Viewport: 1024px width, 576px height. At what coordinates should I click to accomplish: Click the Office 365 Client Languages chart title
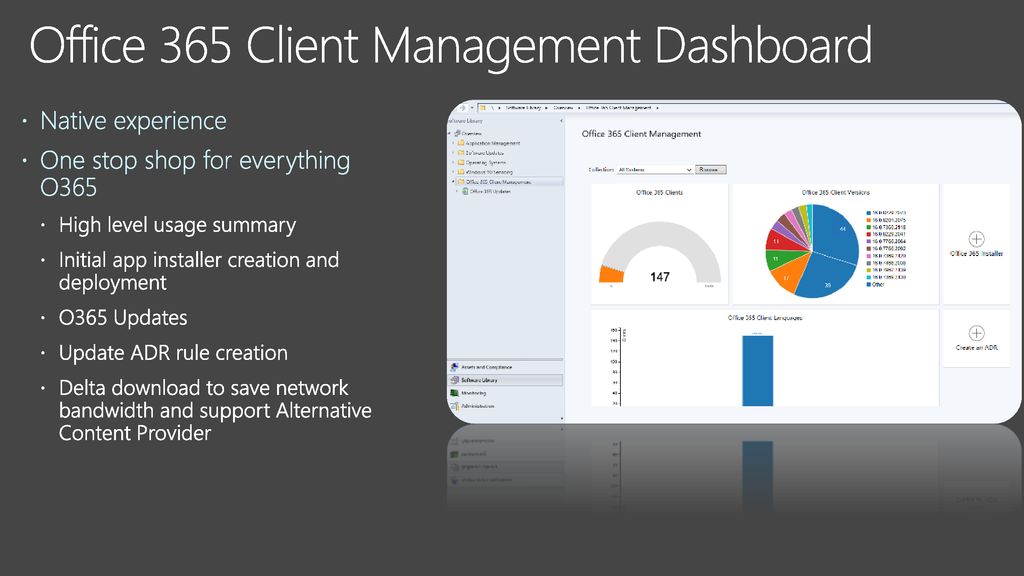pyautogui.click(x=765, y=318)
